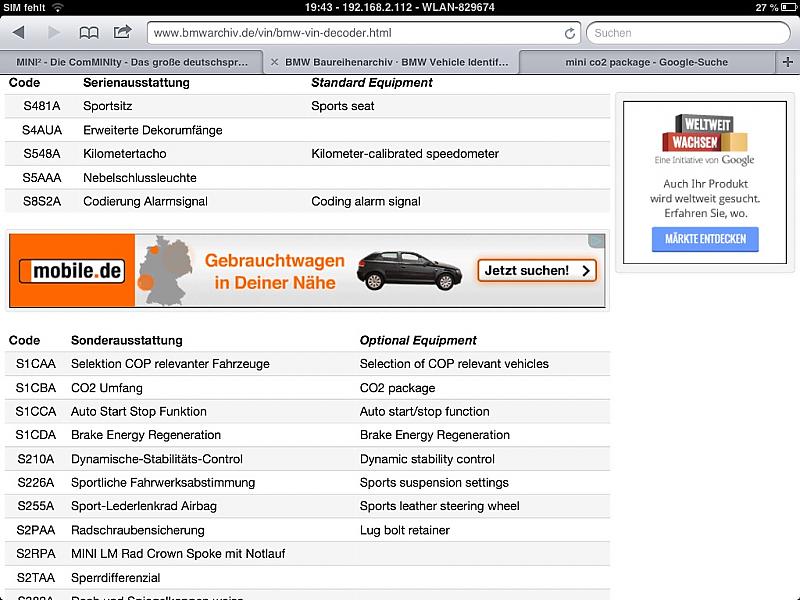
Task: Click the Weltweit Wachsen Google ad logo
Action: click(705, 139)
